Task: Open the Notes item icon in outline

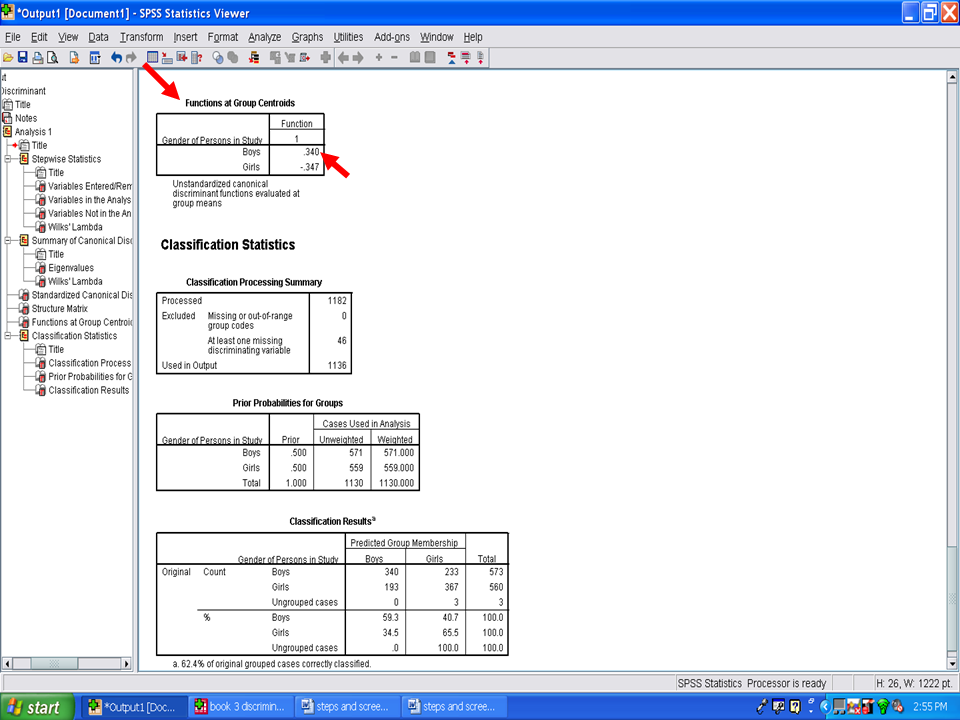Action: pos(6,118)
